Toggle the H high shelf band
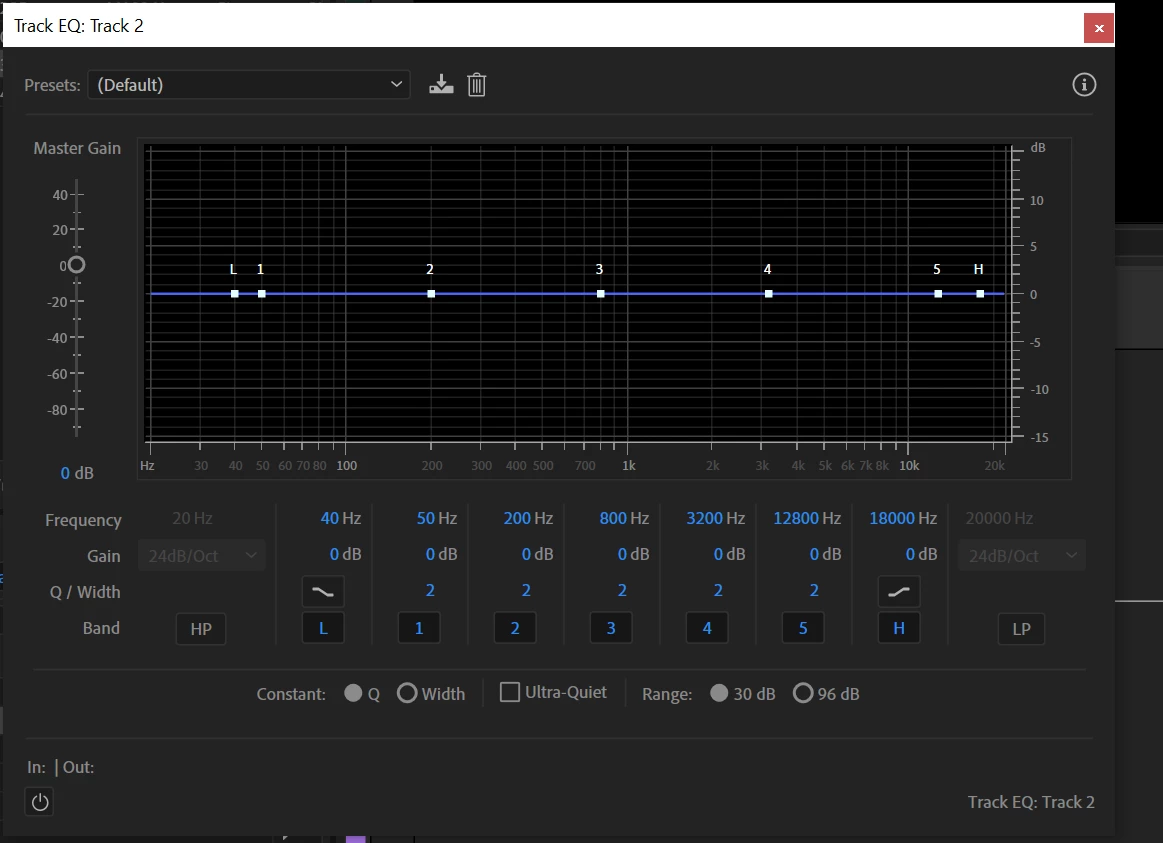This screenshot has width=1163, height=843. click(899, 628)
